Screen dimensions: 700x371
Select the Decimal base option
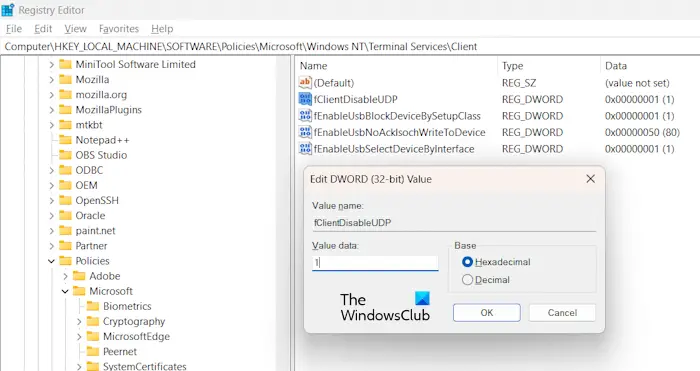(467, 280)
